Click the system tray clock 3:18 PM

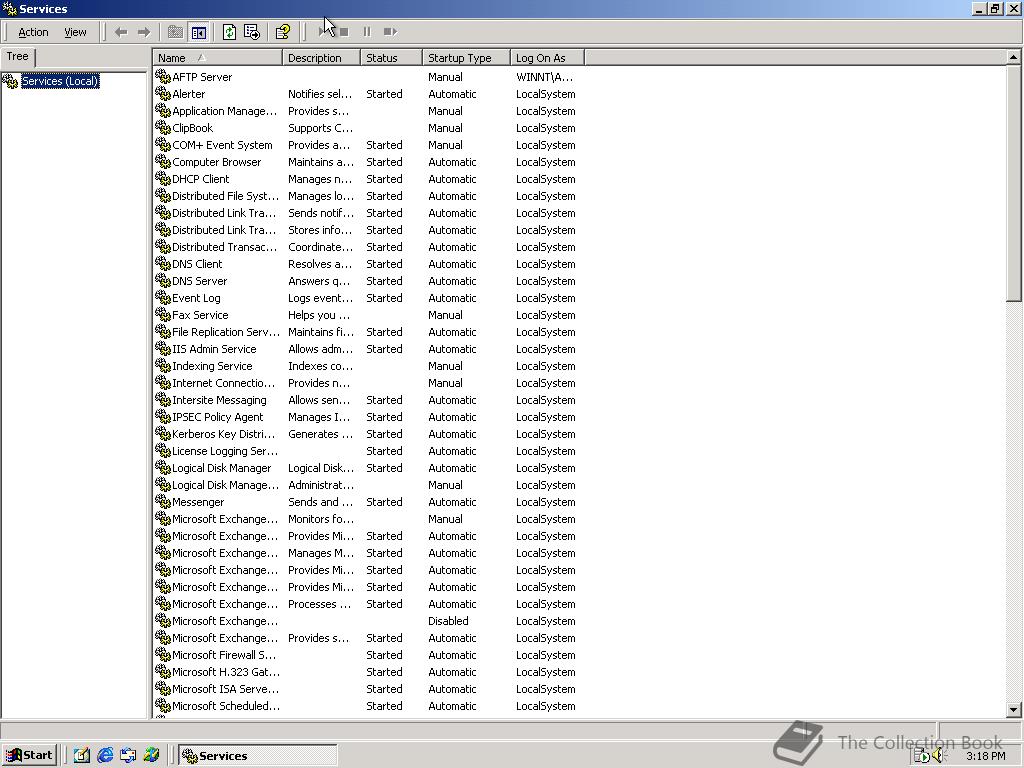tap(985, 756)
